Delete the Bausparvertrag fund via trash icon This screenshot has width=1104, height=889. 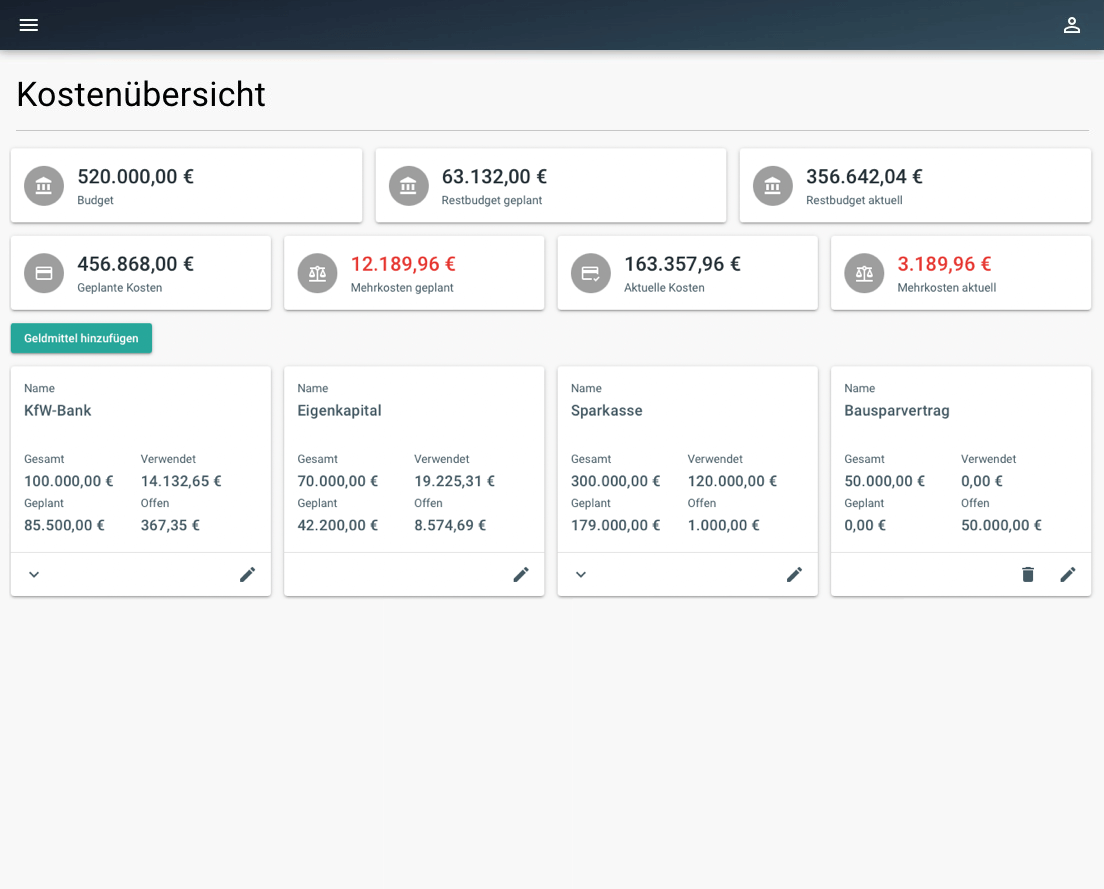(x=1028, y=574)
